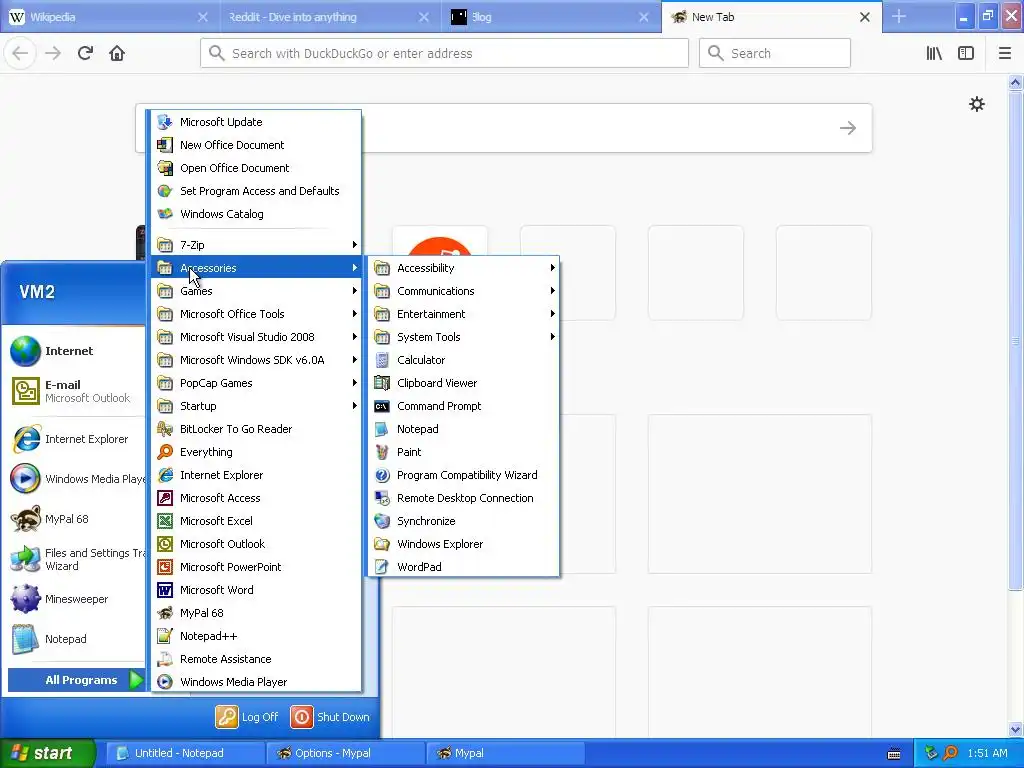Viewport: 1024px width, 768px height.
Task: Click All Programs button
Action: (x=76, y=680)
